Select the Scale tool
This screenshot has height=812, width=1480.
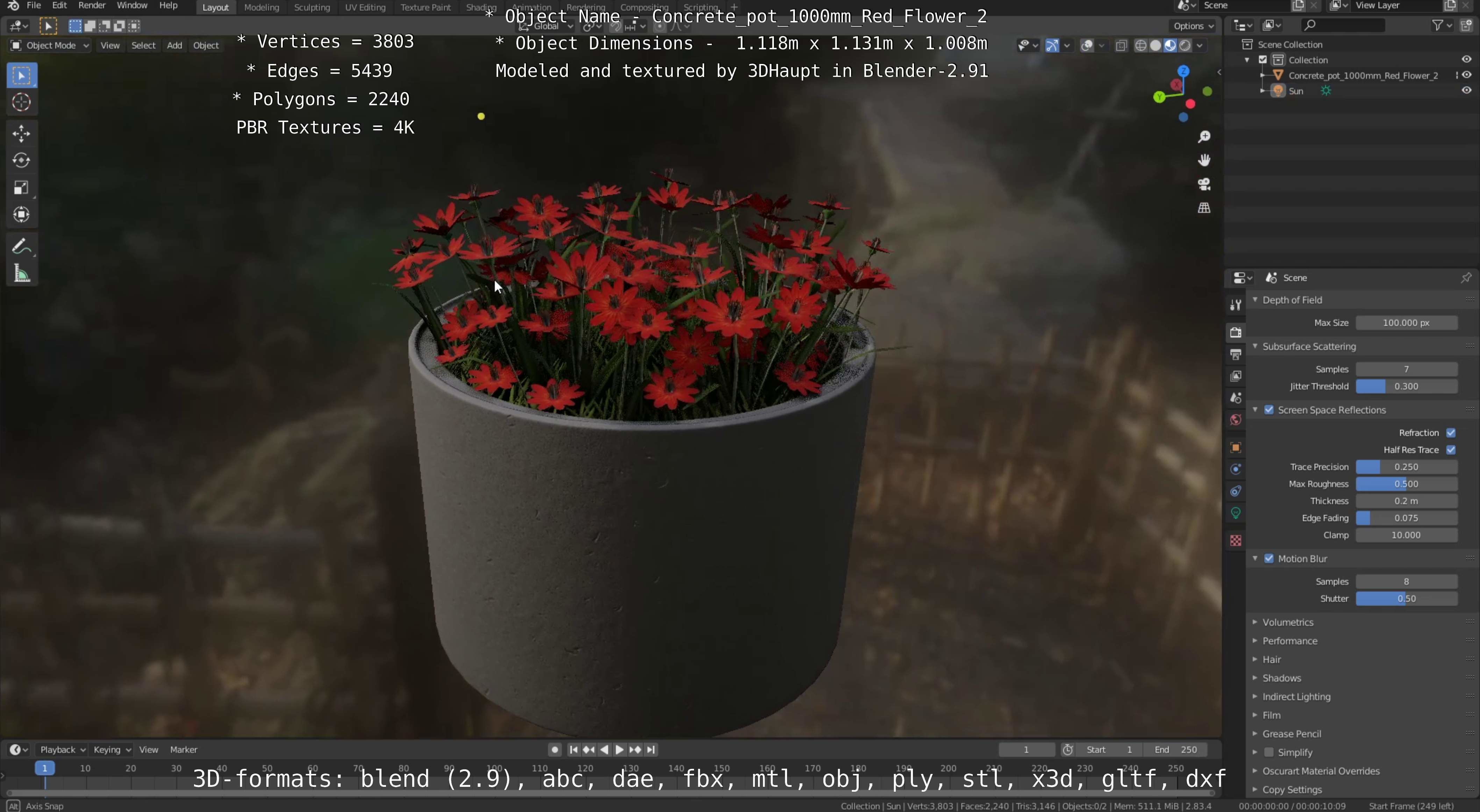22,187
